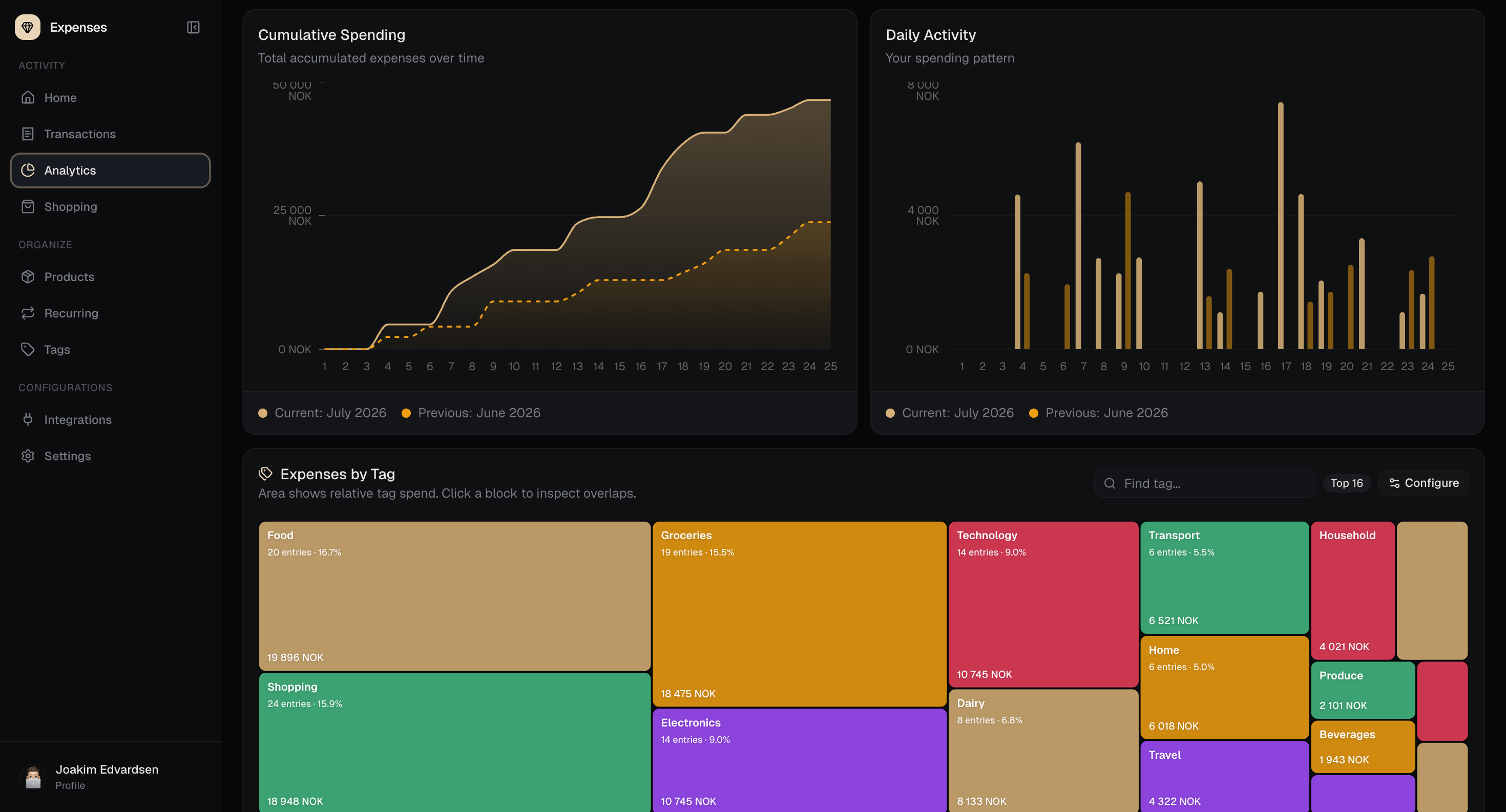Inspect the Shopping tag block in treemap
The image size is (1506, 812).
455,742
